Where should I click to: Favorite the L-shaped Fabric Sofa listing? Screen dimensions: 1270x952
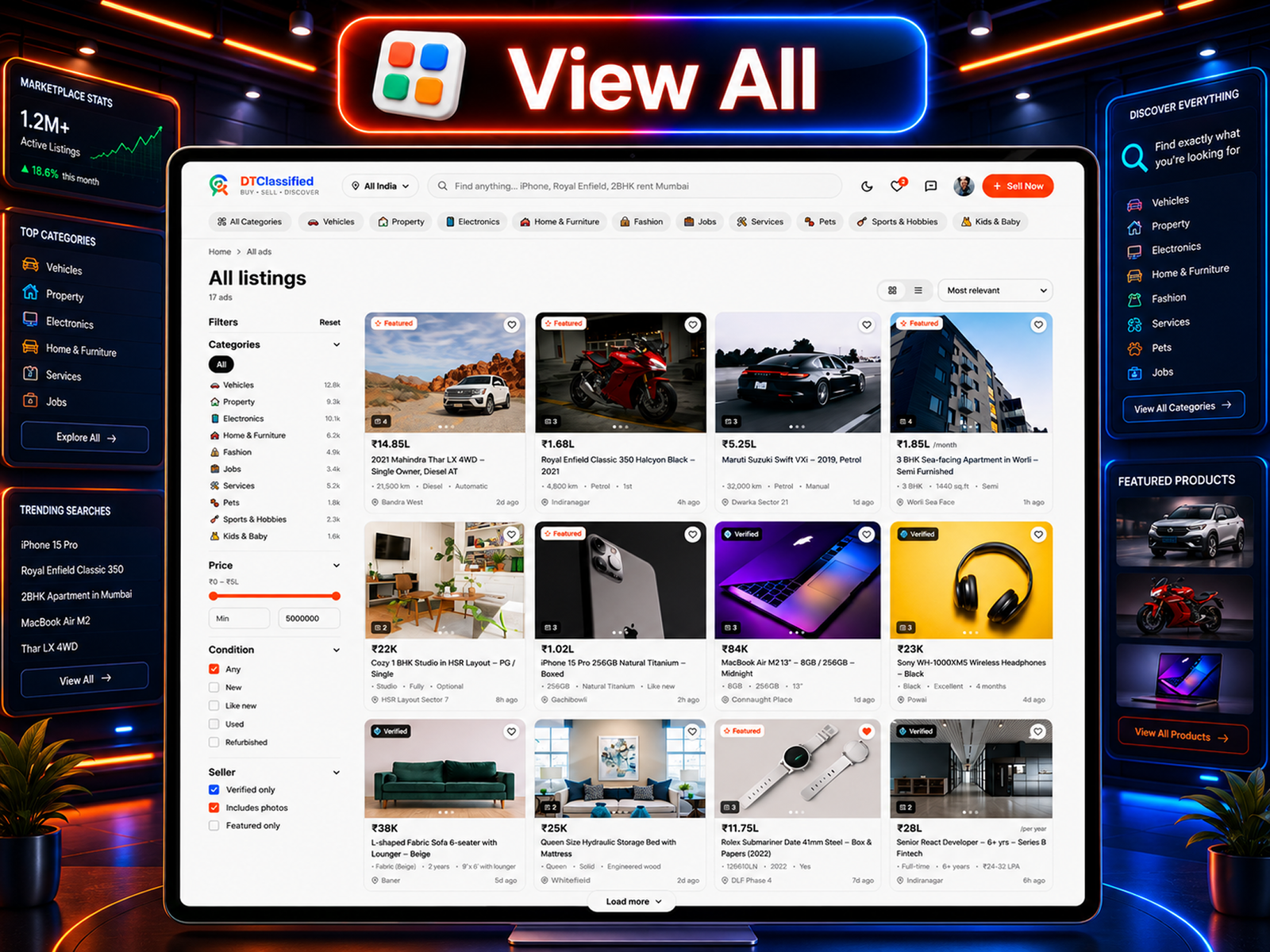point(512,731)
